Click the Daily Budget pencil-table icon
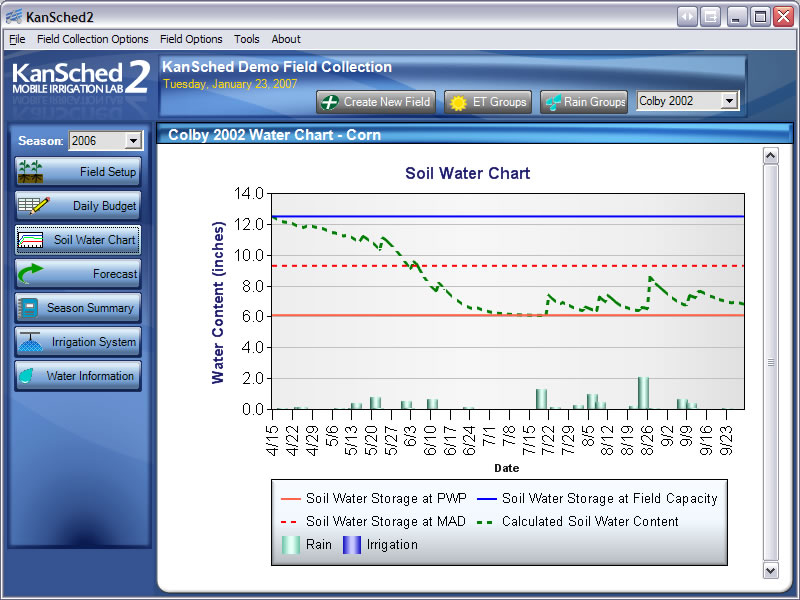The width and height of the screenshot is (800, 600). (x=34, y=206)
